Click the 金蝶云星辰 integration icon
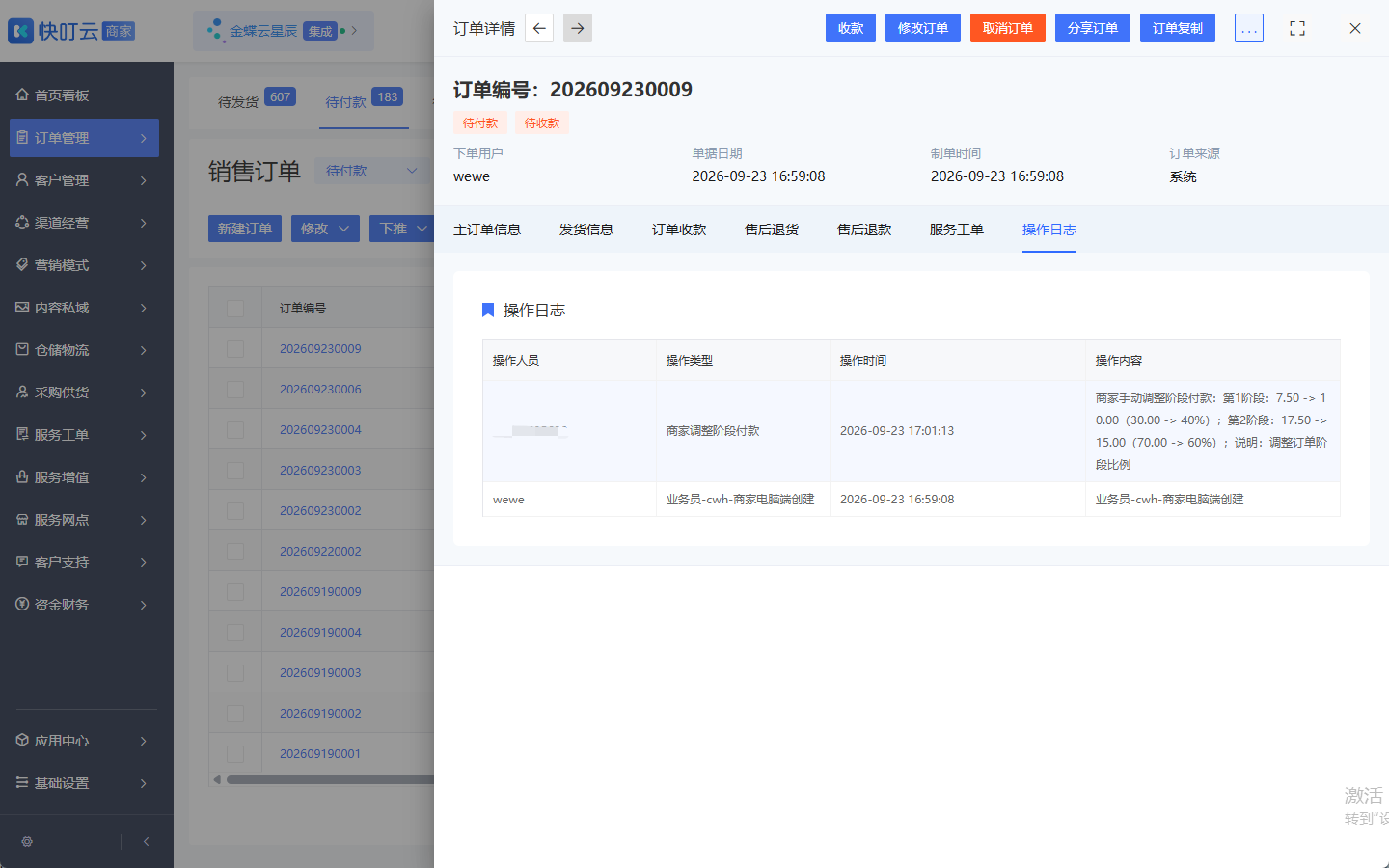 click(215, 30)
